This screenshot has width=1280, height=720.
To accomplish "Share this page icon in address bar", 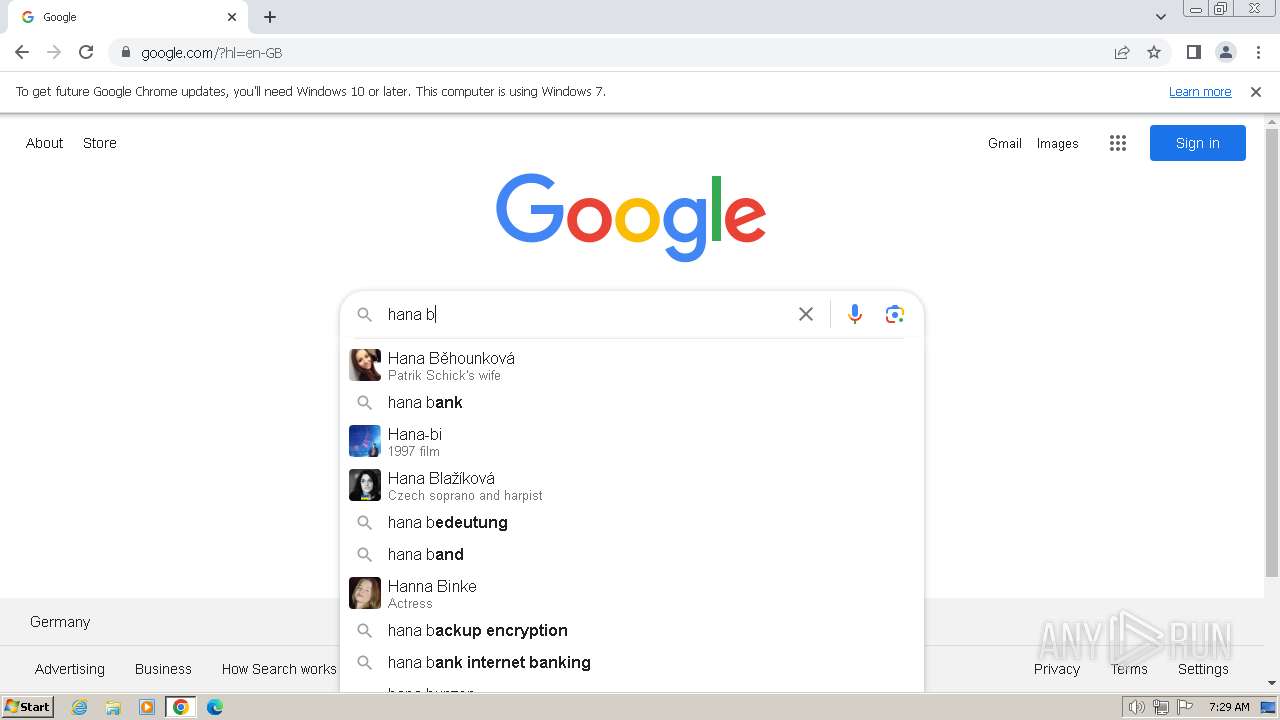I will pyautogui.click(x=1122, y=52).
